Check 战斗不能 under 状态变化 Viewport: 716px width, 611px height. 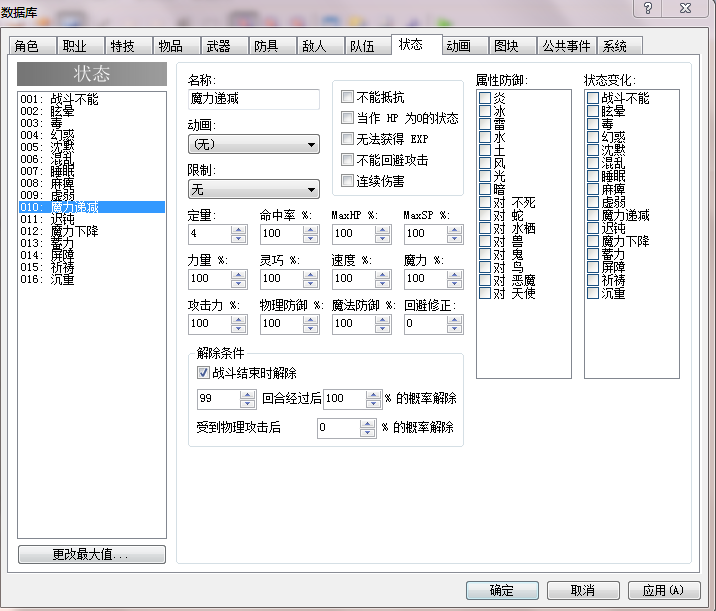[593, 98]
